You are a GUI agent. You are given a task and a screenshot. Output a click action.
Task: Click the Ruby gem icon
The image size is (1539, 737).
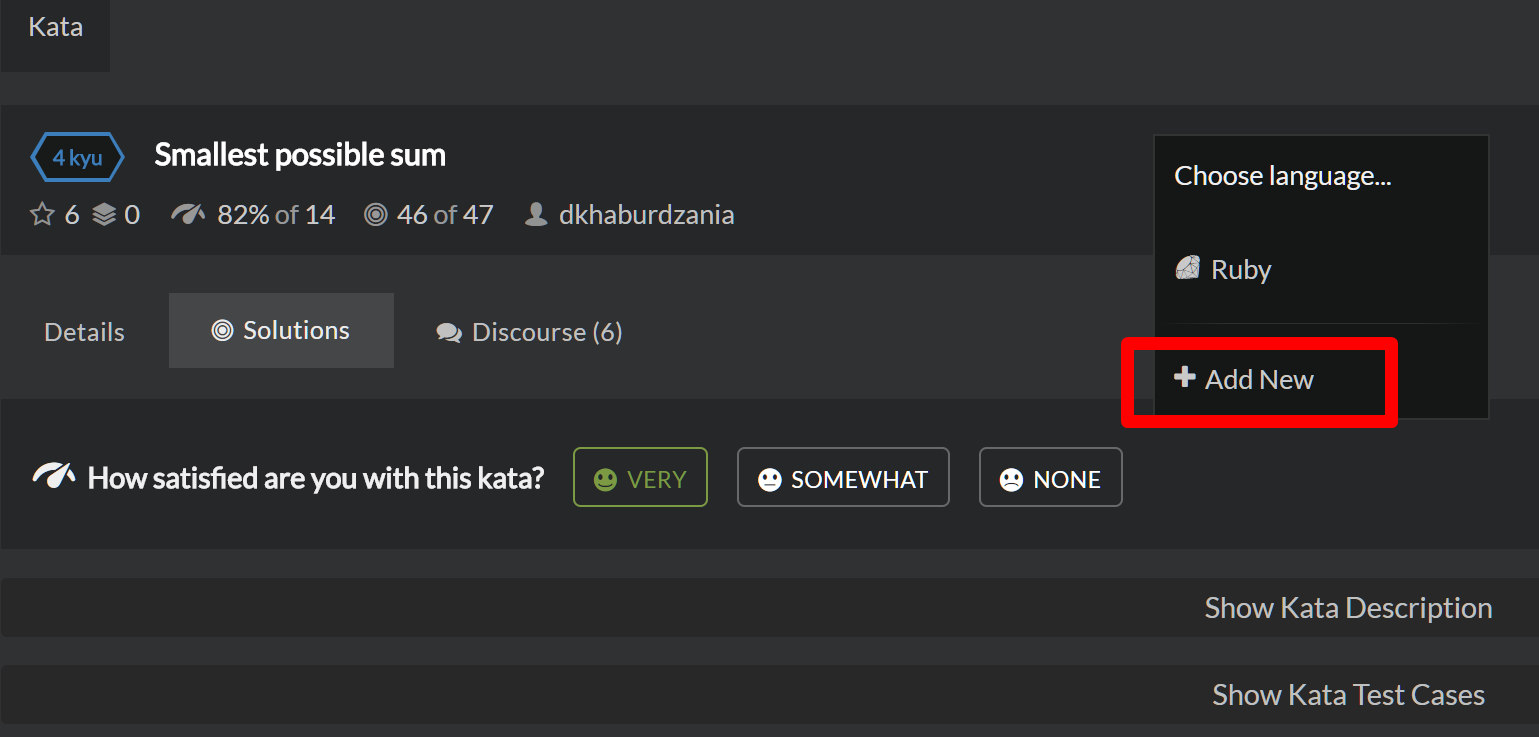point(1187,268)
